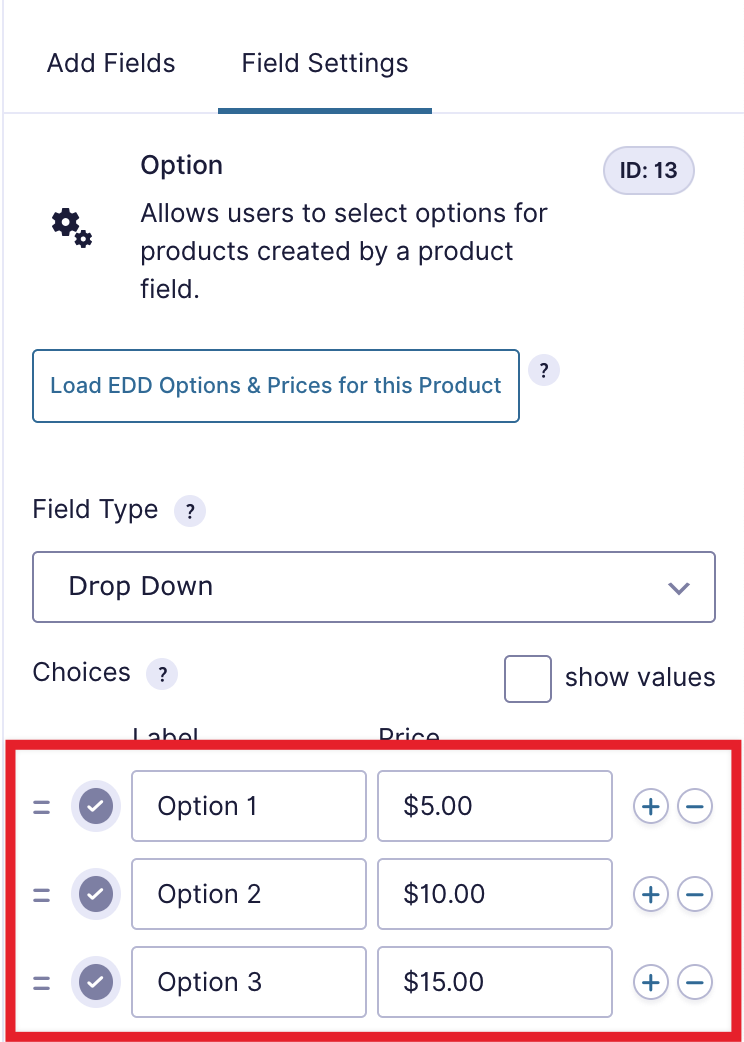Switch to the Add Fields tab

coord(111,64)
